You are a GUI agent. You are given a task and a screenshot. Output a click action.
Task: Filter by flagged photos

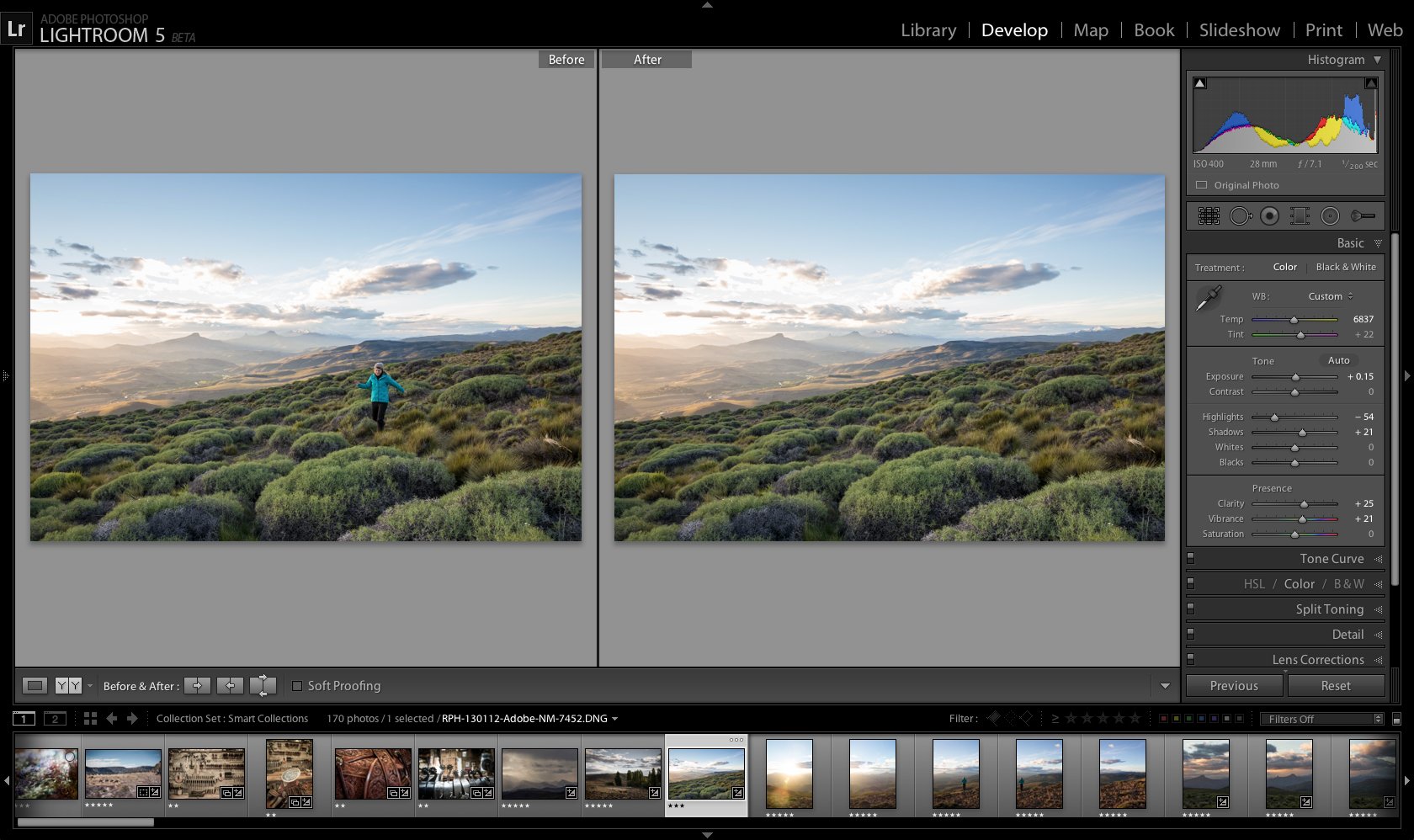tap(995, 718)
